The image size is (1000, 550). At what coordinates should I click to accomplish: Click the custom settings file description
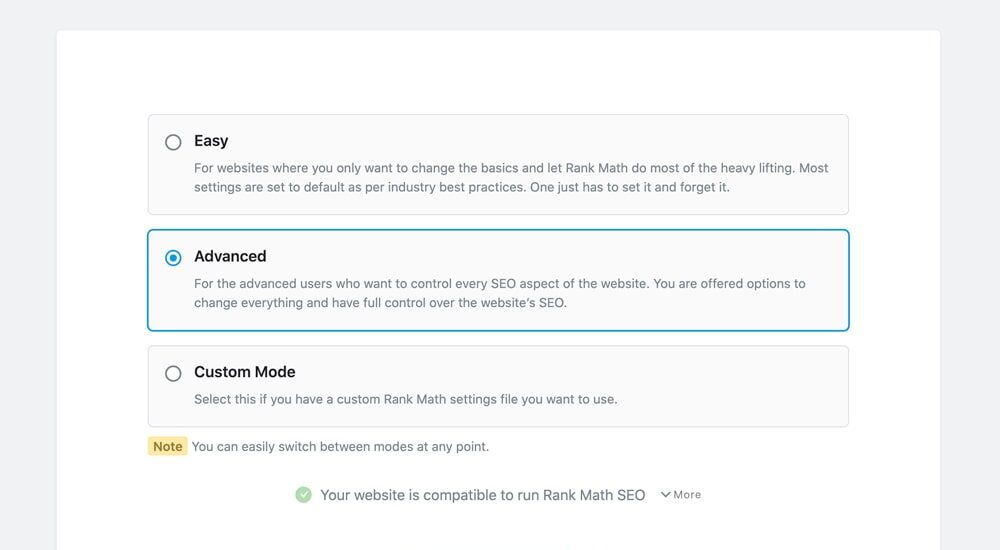click(406, 399)
